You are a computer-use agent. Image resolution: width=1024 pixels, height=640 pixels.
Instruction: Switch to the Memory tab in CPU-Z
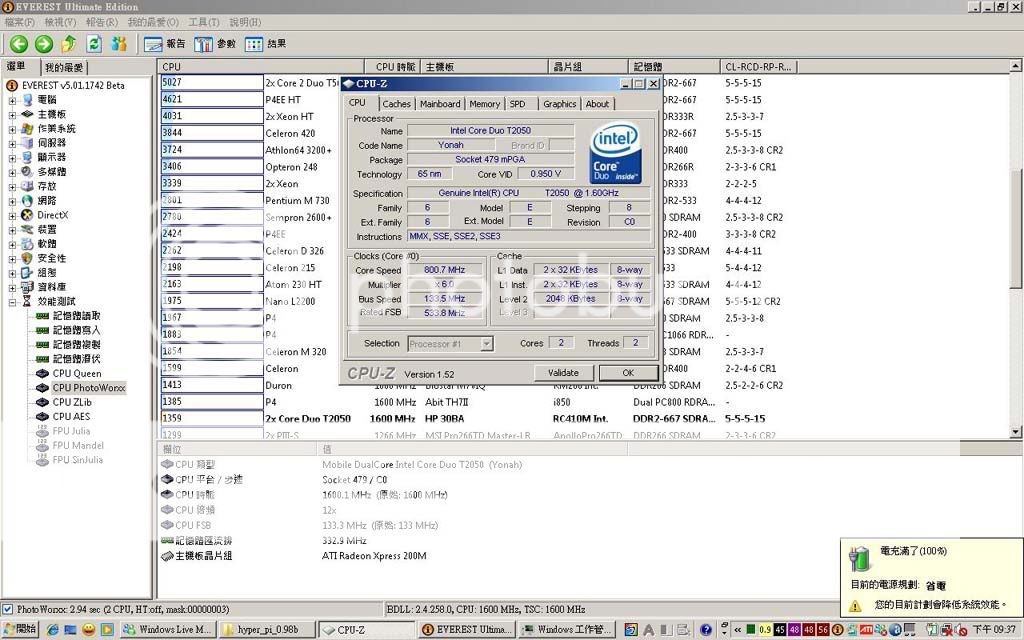point(485,104)
